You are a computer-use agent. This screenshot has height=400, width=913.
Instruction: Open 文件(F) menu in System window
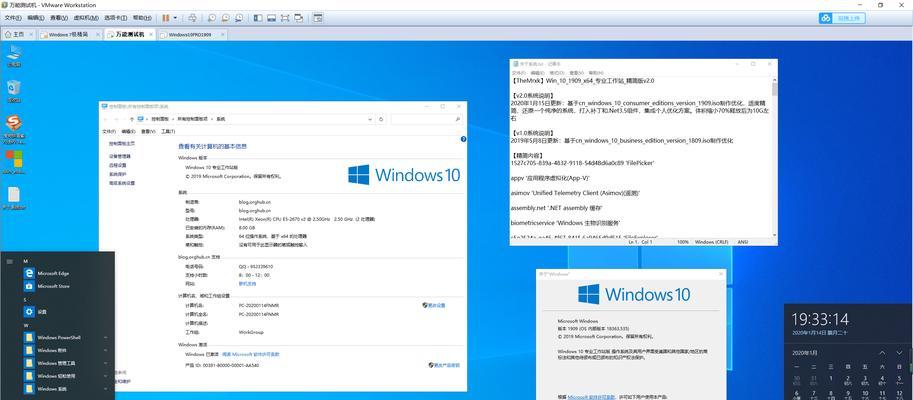click(109, 132)
